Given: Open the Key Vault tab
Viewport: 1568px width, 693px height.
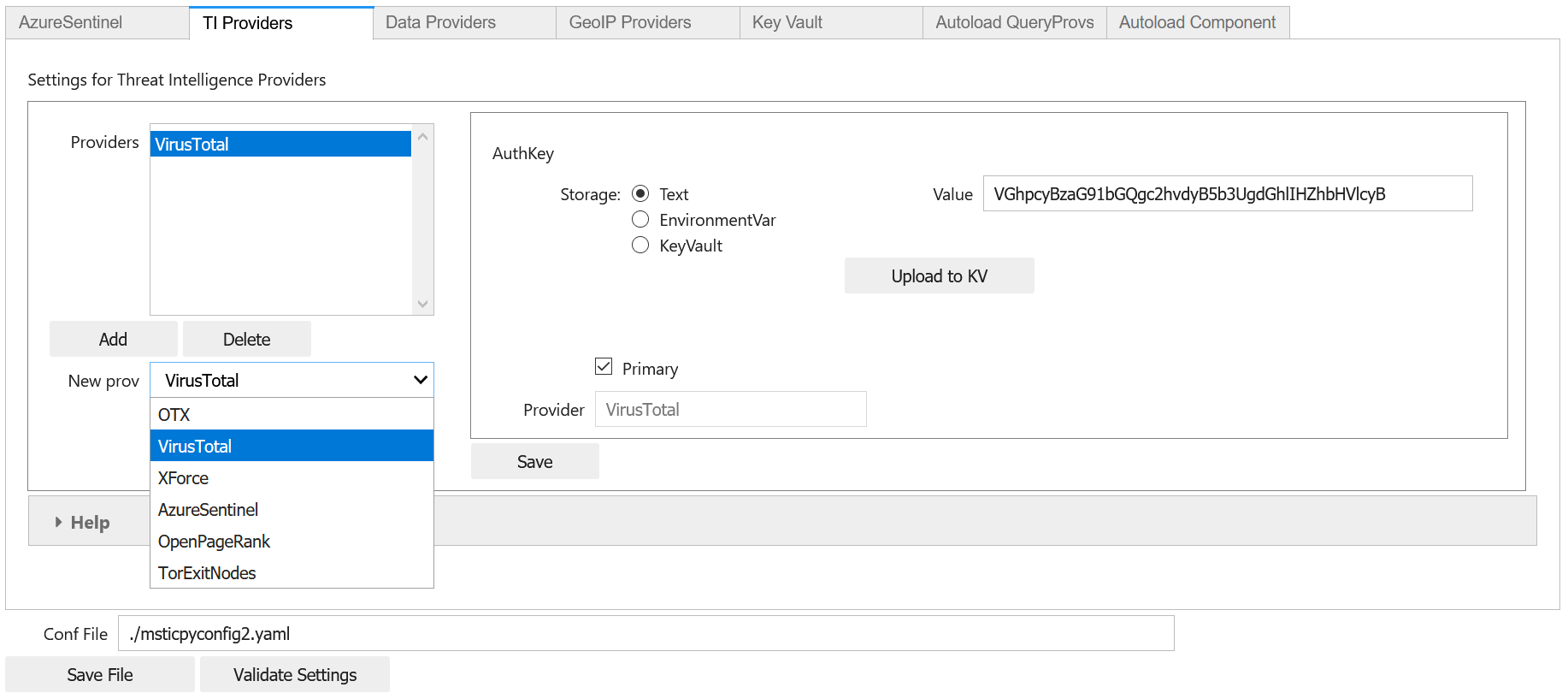Looking at the screenshot, I should coord(831,22).
